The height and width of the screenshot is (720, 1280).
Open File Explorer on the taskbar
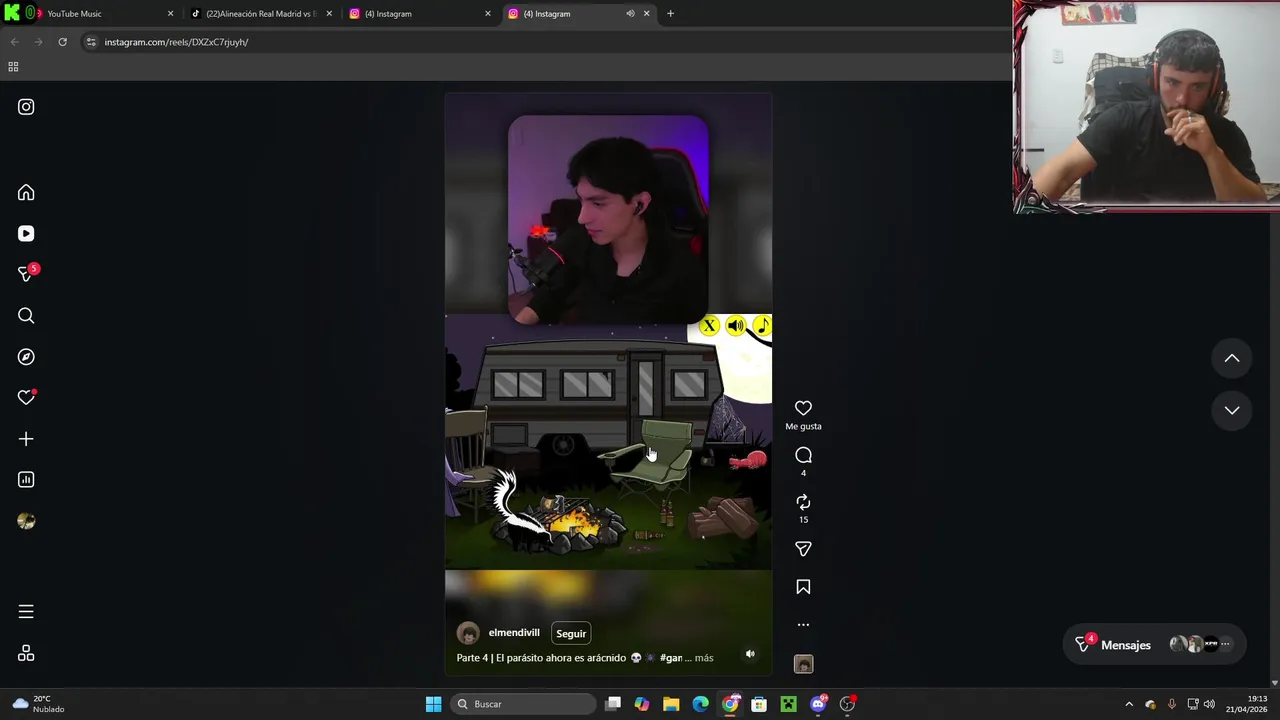[x=671, y=704]
